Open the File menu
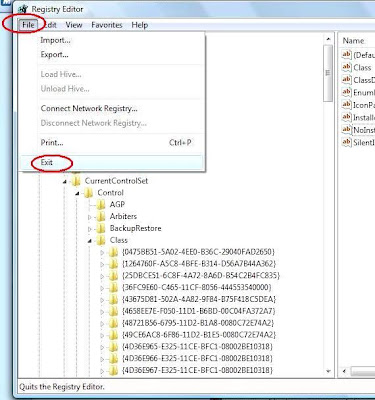Image resolution: width=375 pixels, height=400 pixels. (28, 25)
